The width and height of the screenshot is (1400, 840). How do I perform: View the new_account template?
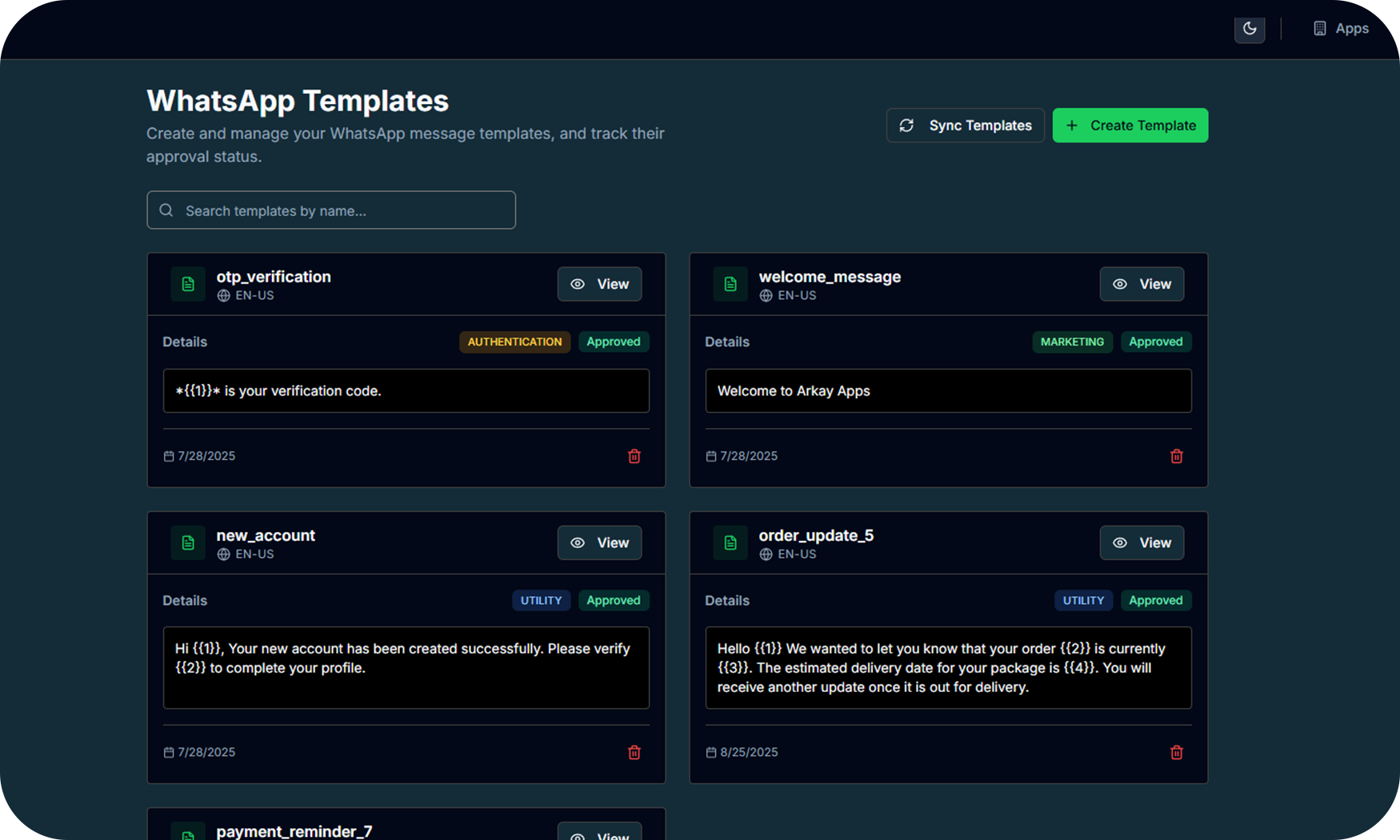(x=599, y=542)
